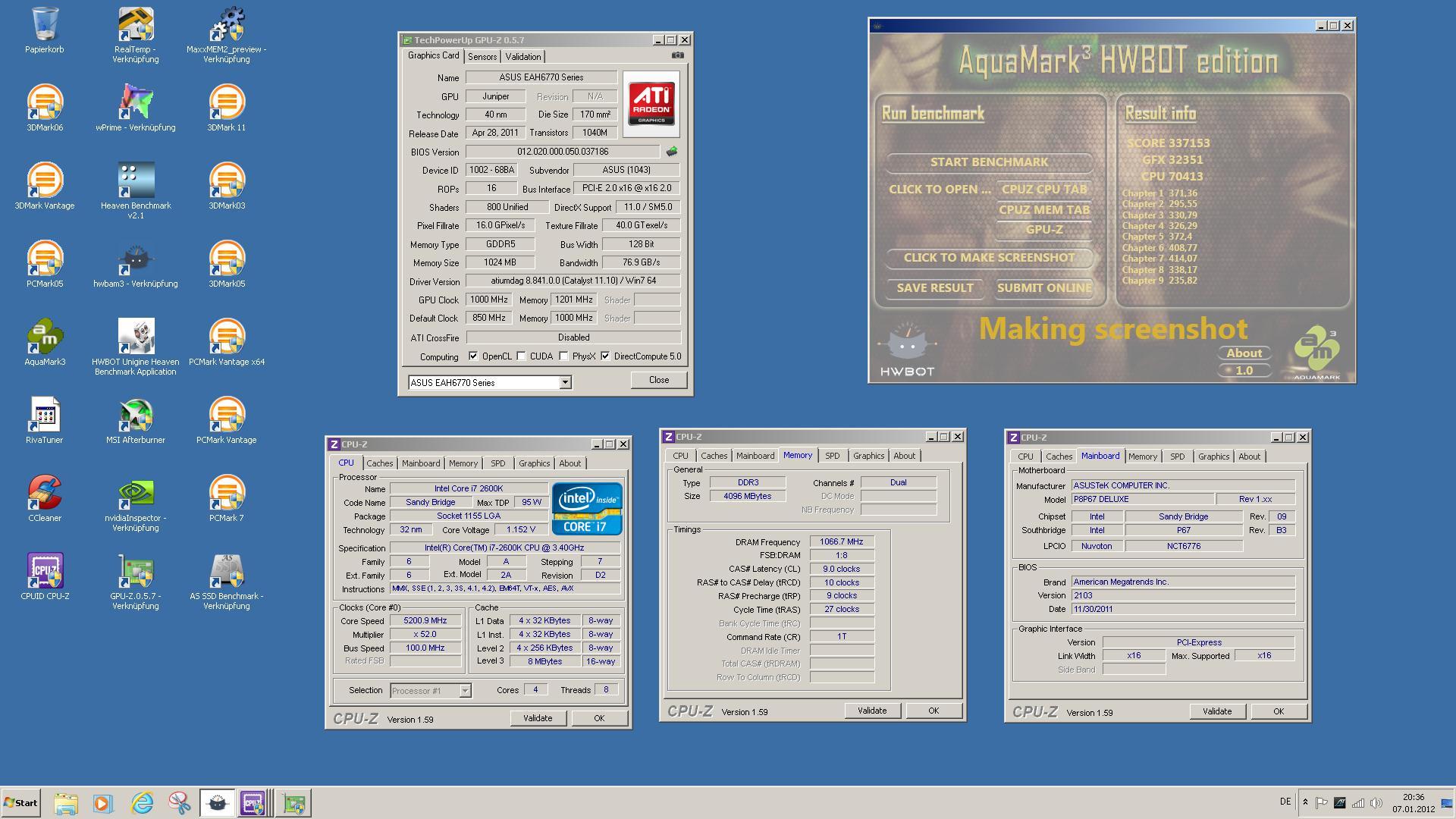The height and width of the screenshot is (819, 1456).
Task: Open SPD tab in CPU-Z Memory window
Action: pyautogui.click(x=832, y=456)
